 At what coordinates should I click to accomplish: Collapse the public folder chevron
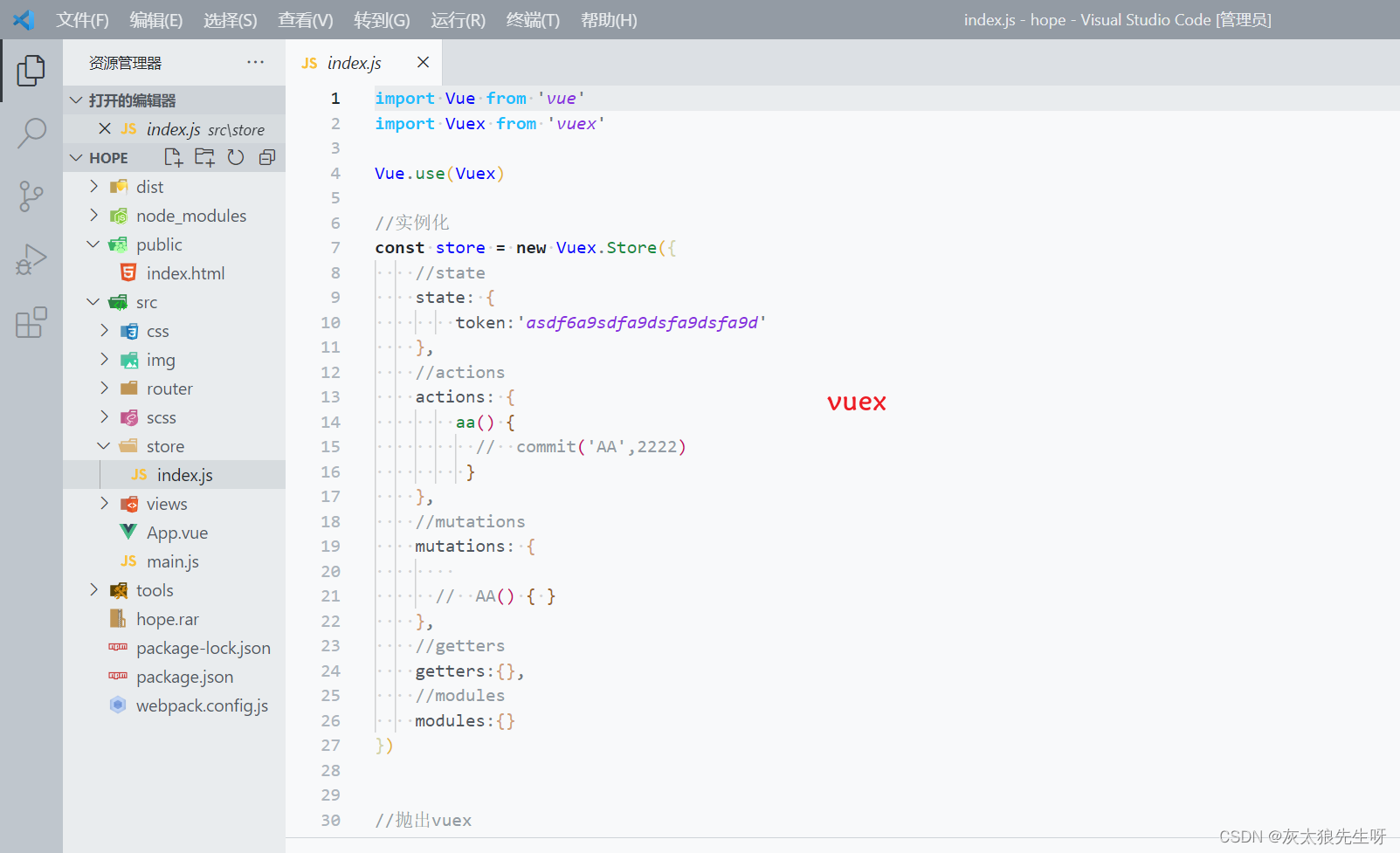(x=93, y=244)
